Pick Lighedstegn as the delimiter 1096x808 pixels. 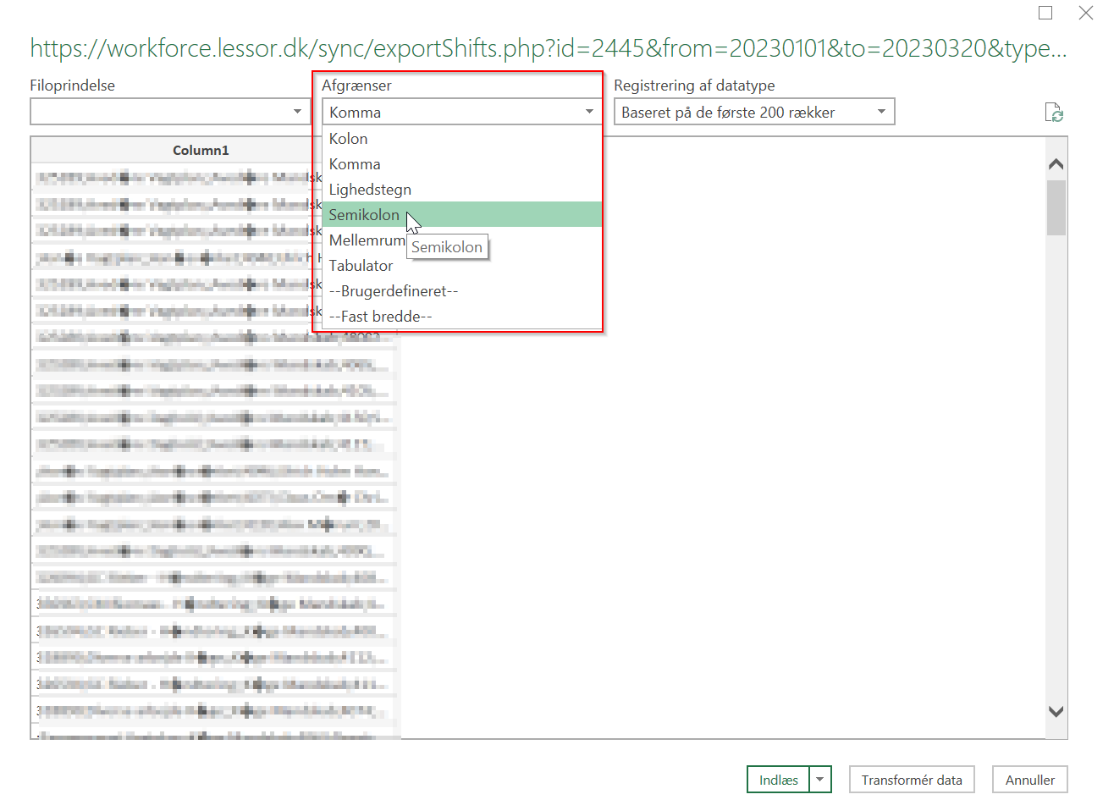click(370, 189)
